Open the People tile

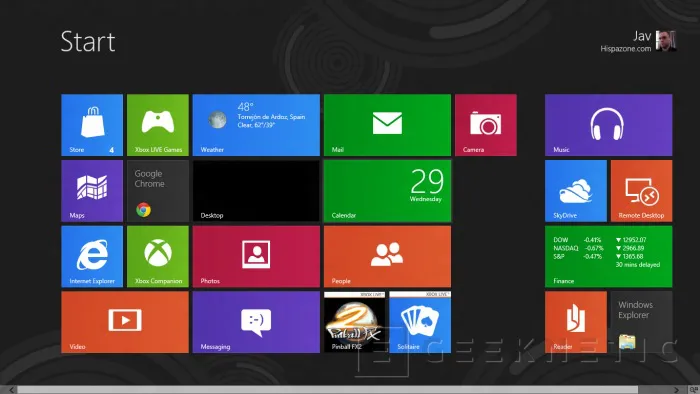pos(388,257)
